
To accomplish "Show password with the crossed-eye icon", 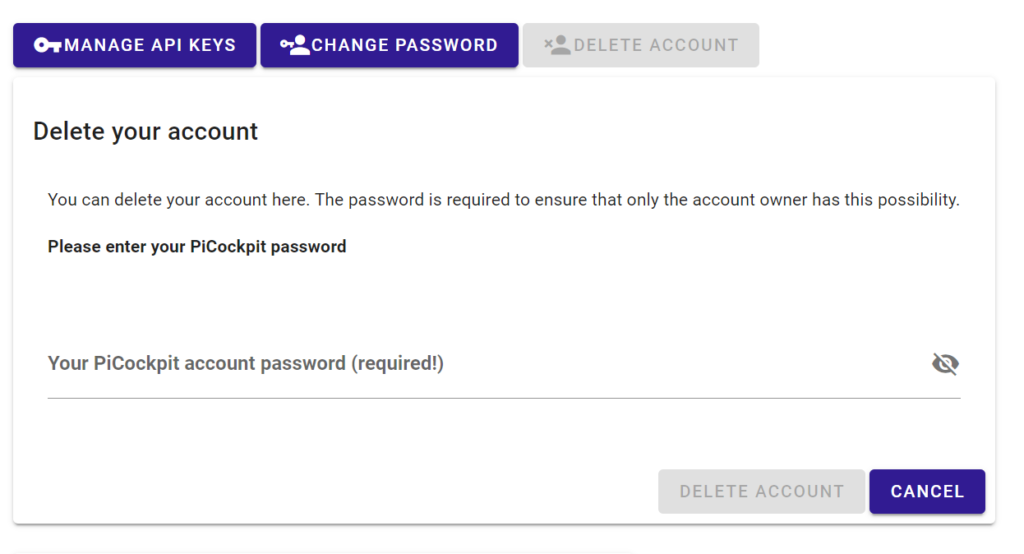I will tap(945, 363).
